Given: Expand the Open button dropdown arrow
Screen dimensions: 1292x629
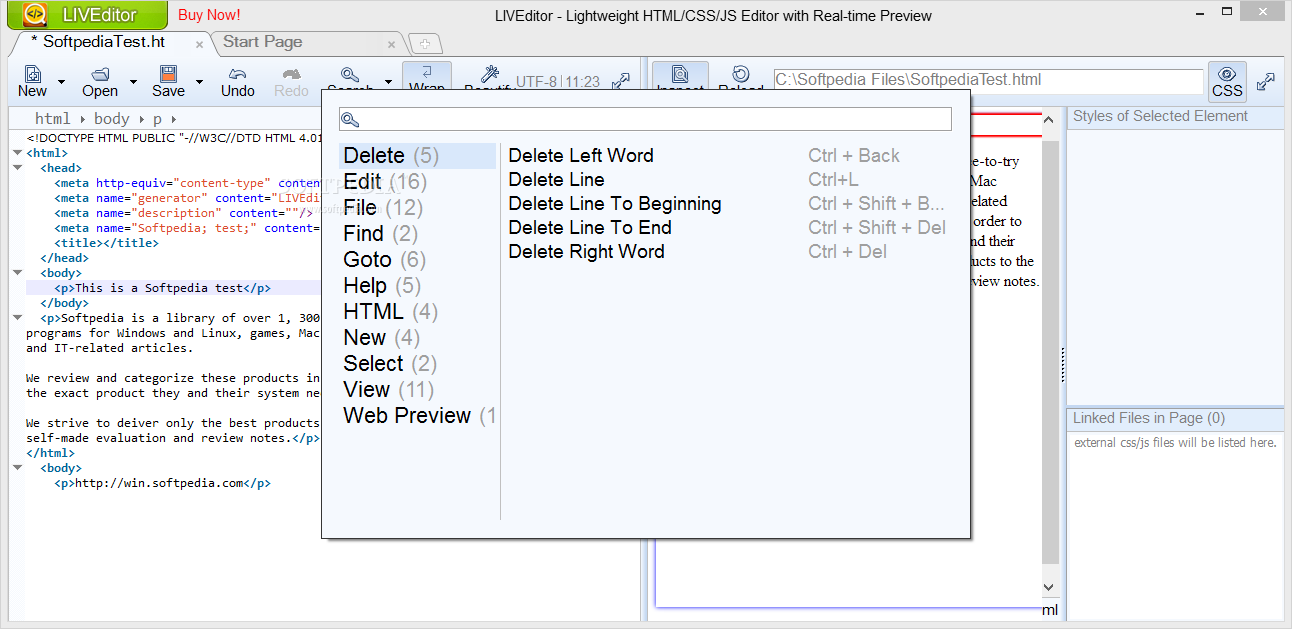Looking at the screenshot, I should (x=133, y=82).
